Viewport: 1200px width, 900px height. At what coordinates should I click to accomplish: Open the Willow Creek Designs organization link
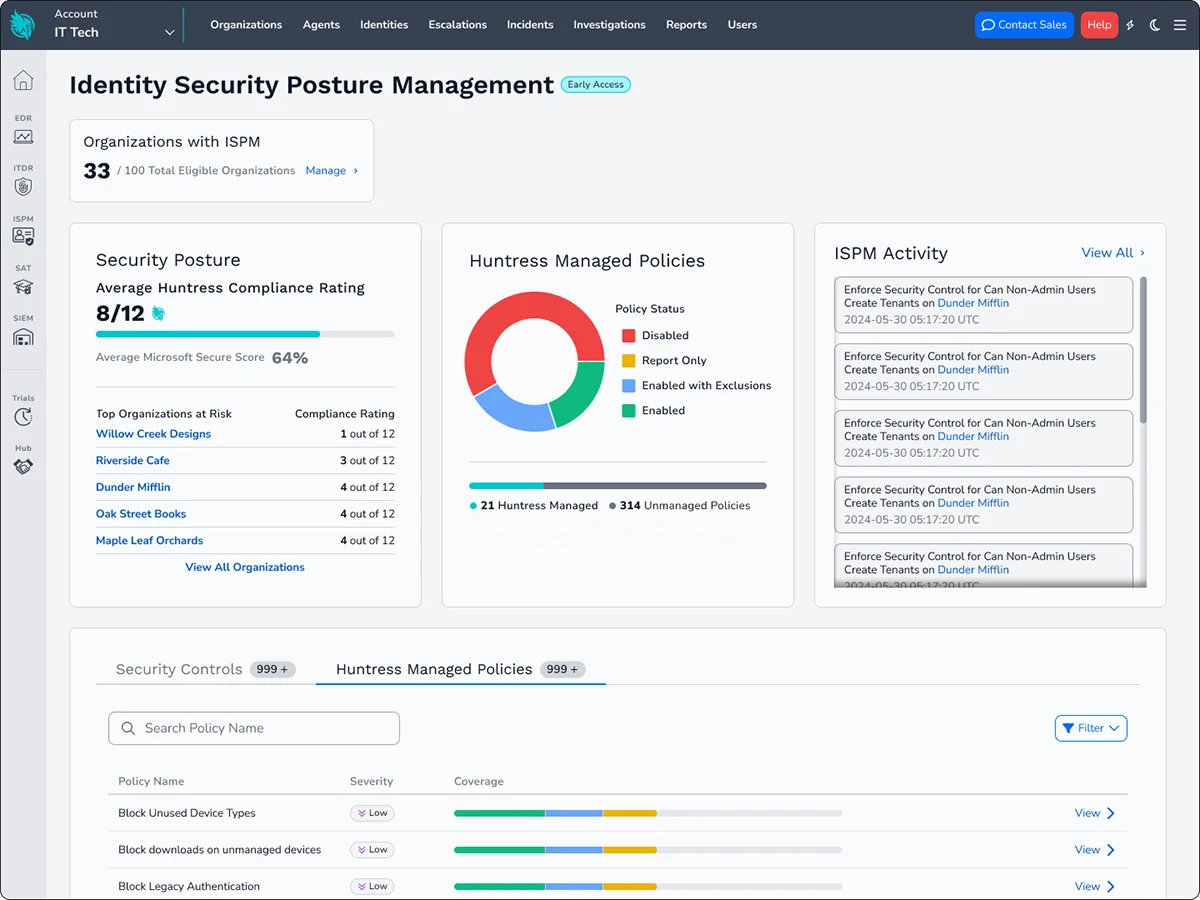(153, 434)
